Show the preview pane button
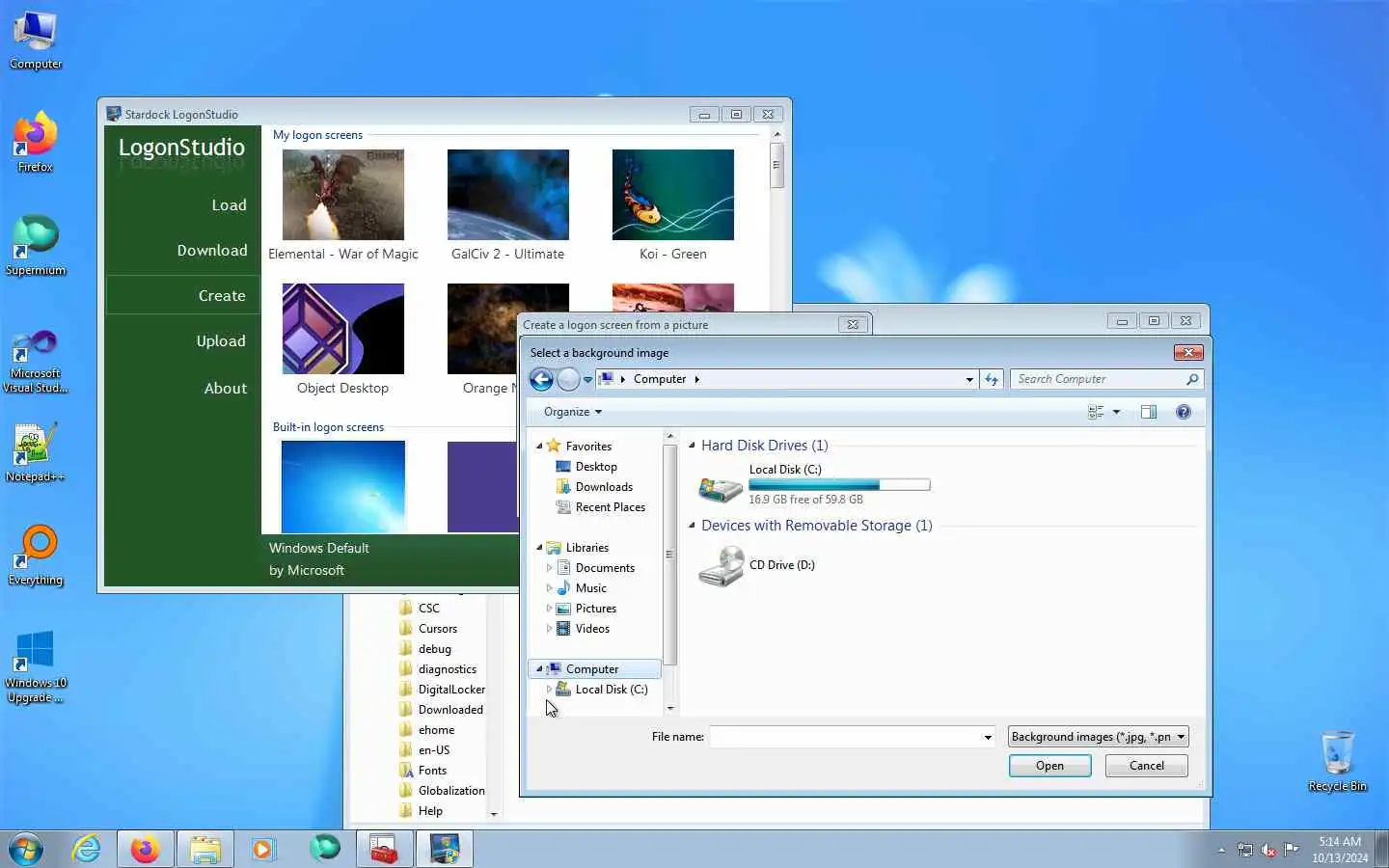 coord(1149,412)
